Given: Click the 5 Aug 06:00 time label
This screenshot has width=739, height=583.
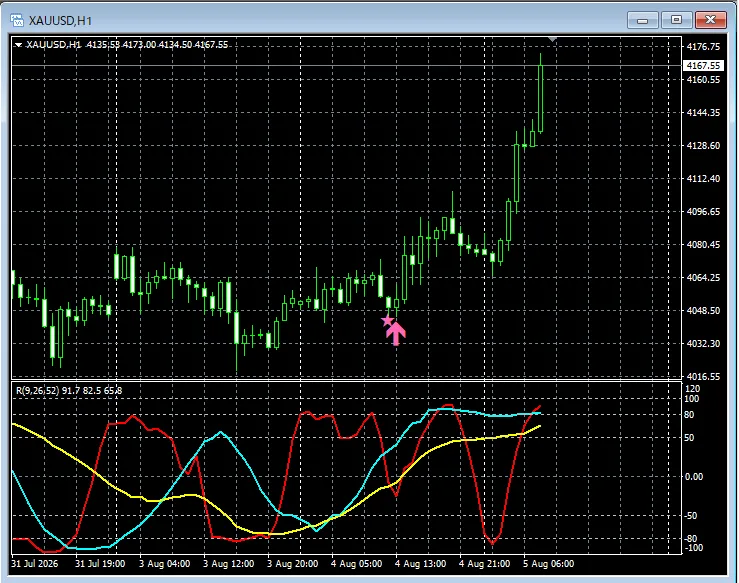Looking at the screenshot, I should click(x=549, y=564).
